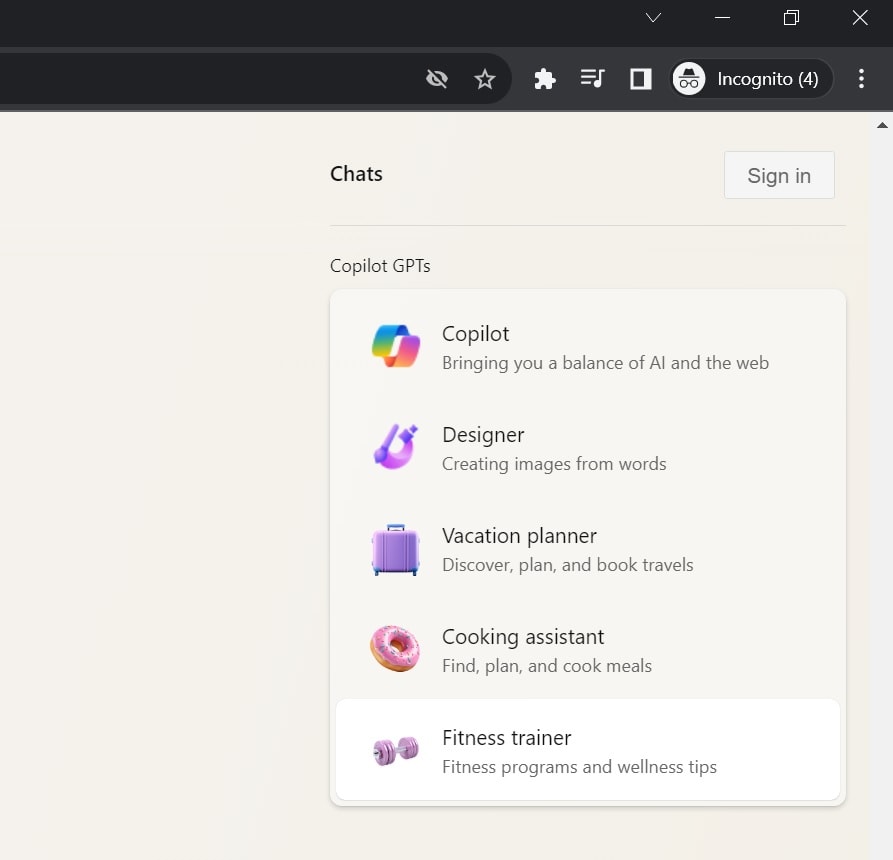Screen dimensions: 893x860
Task: Bookmark this page with the star icon
Action: (x=485, y=79)
